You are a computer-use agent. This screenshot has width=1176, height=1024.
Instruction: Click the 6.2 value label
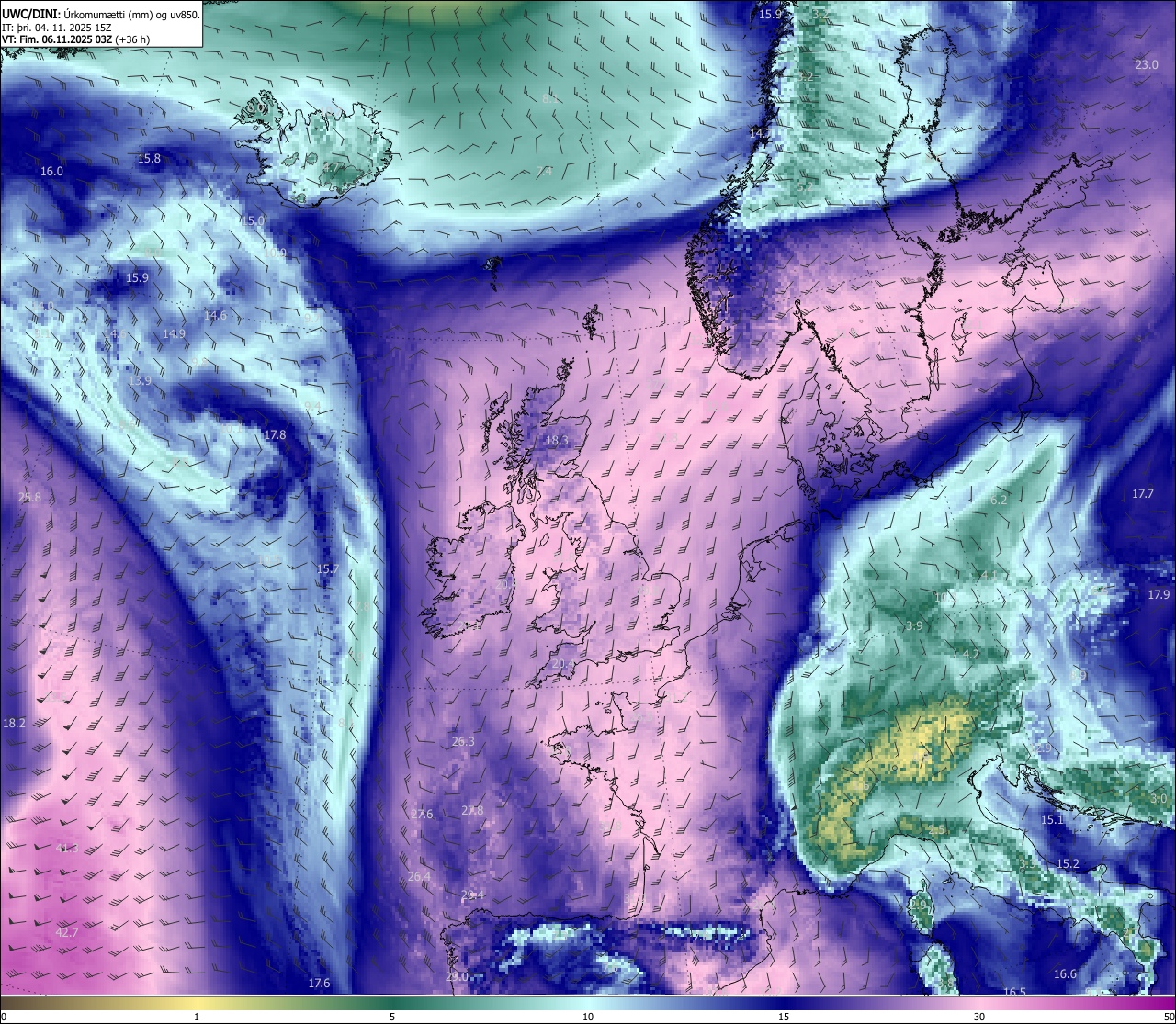click(x=1000, y=500)
